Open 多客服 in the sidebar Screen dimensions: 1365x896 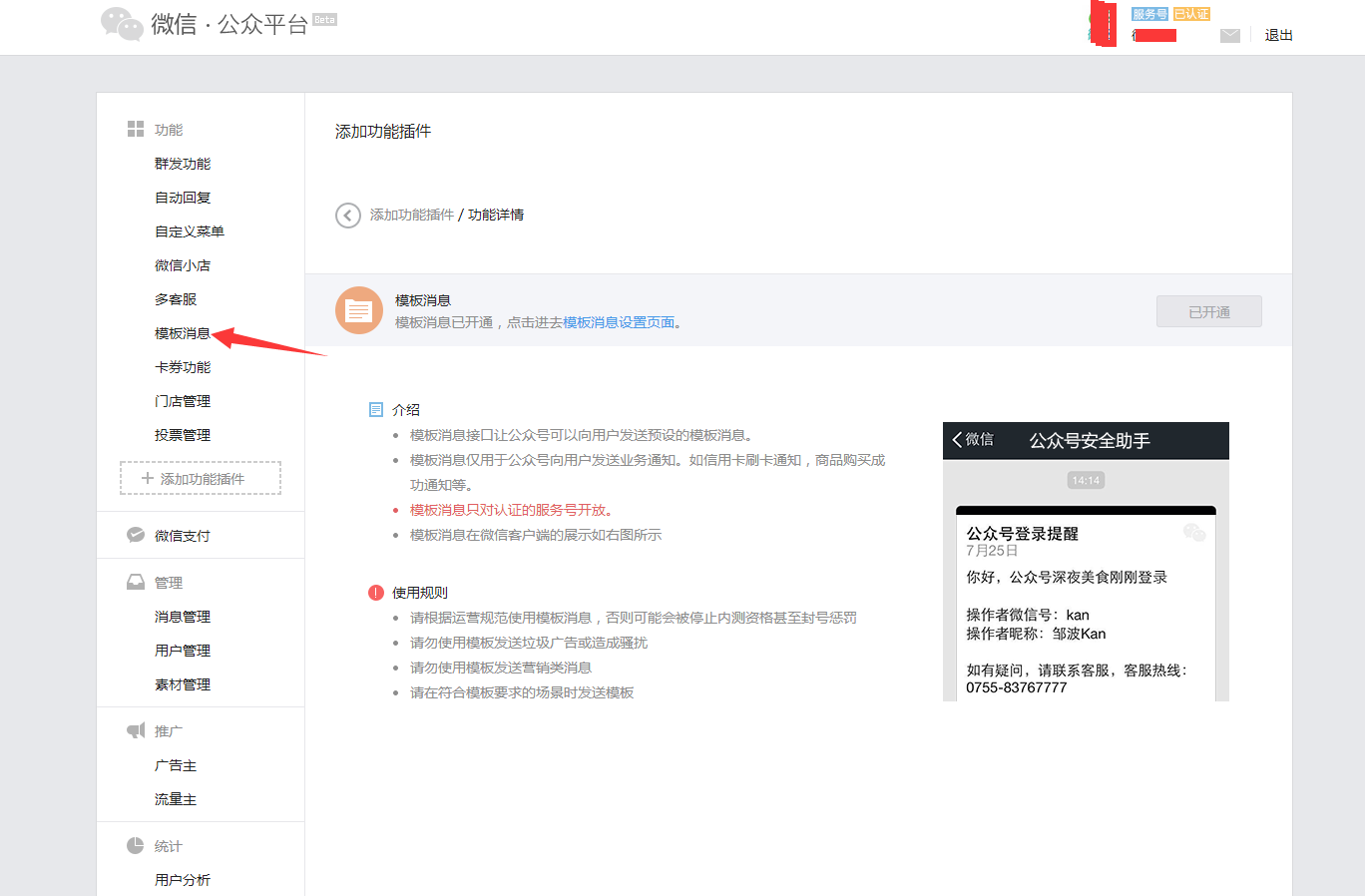click(176, 299)
